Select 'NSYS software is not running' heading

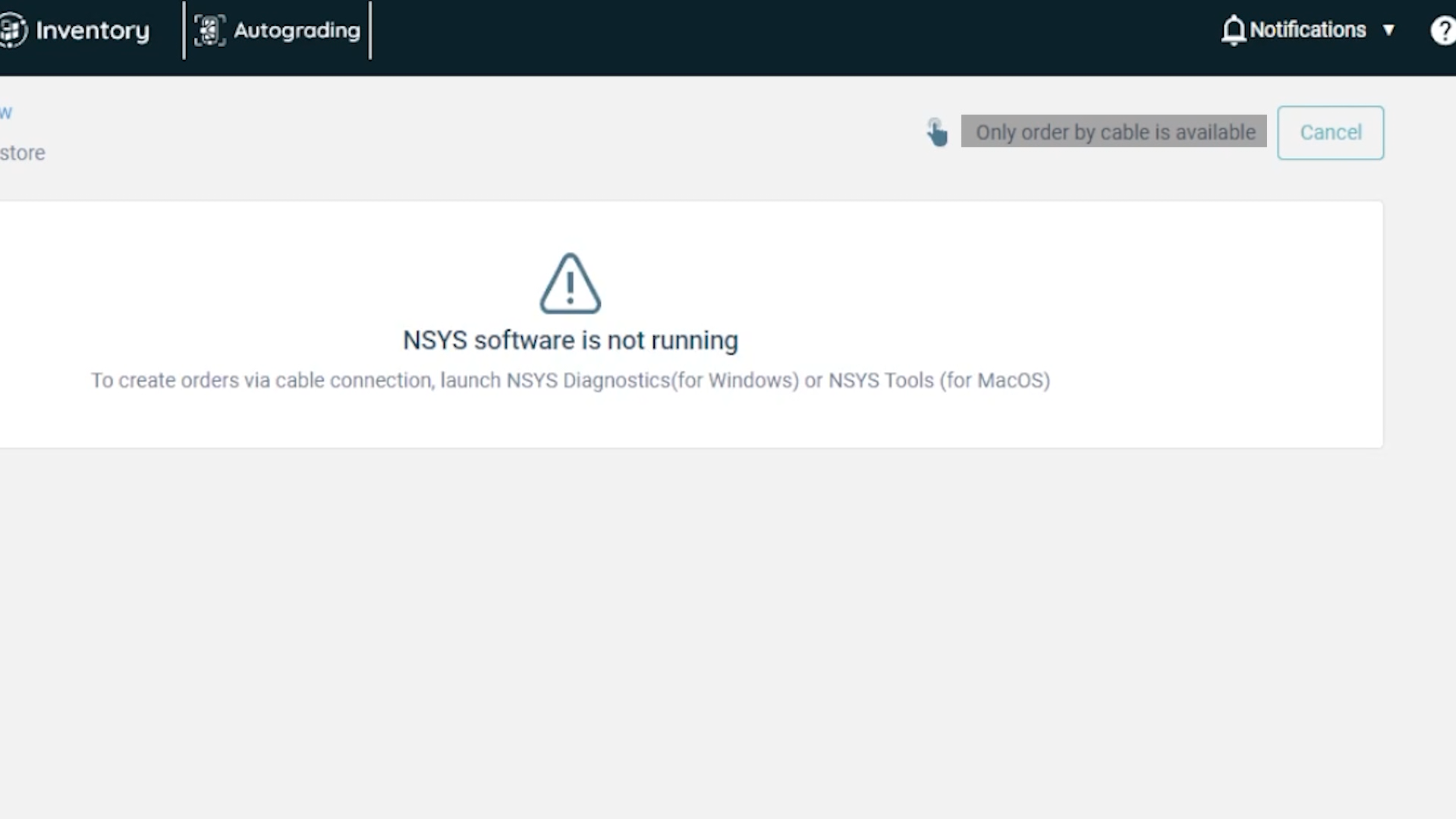coord(571,340)
